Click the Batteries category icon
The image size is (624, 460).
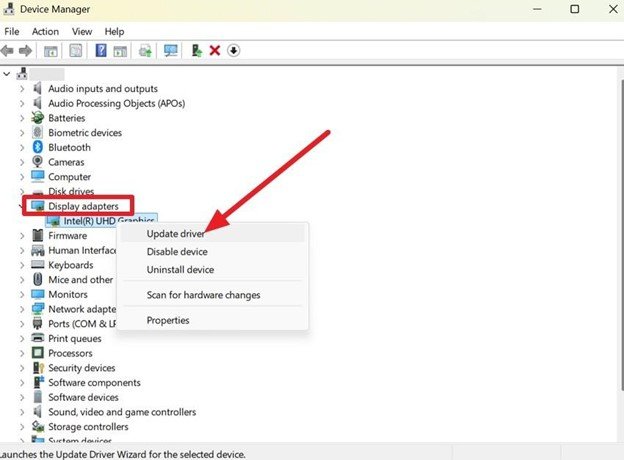click(x=37, y=118)
